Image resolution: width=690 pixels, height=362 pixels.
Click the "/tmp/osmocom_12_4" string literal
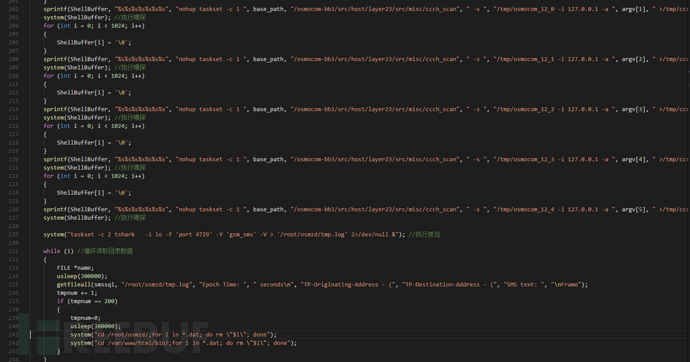click(x=555, y=209)
